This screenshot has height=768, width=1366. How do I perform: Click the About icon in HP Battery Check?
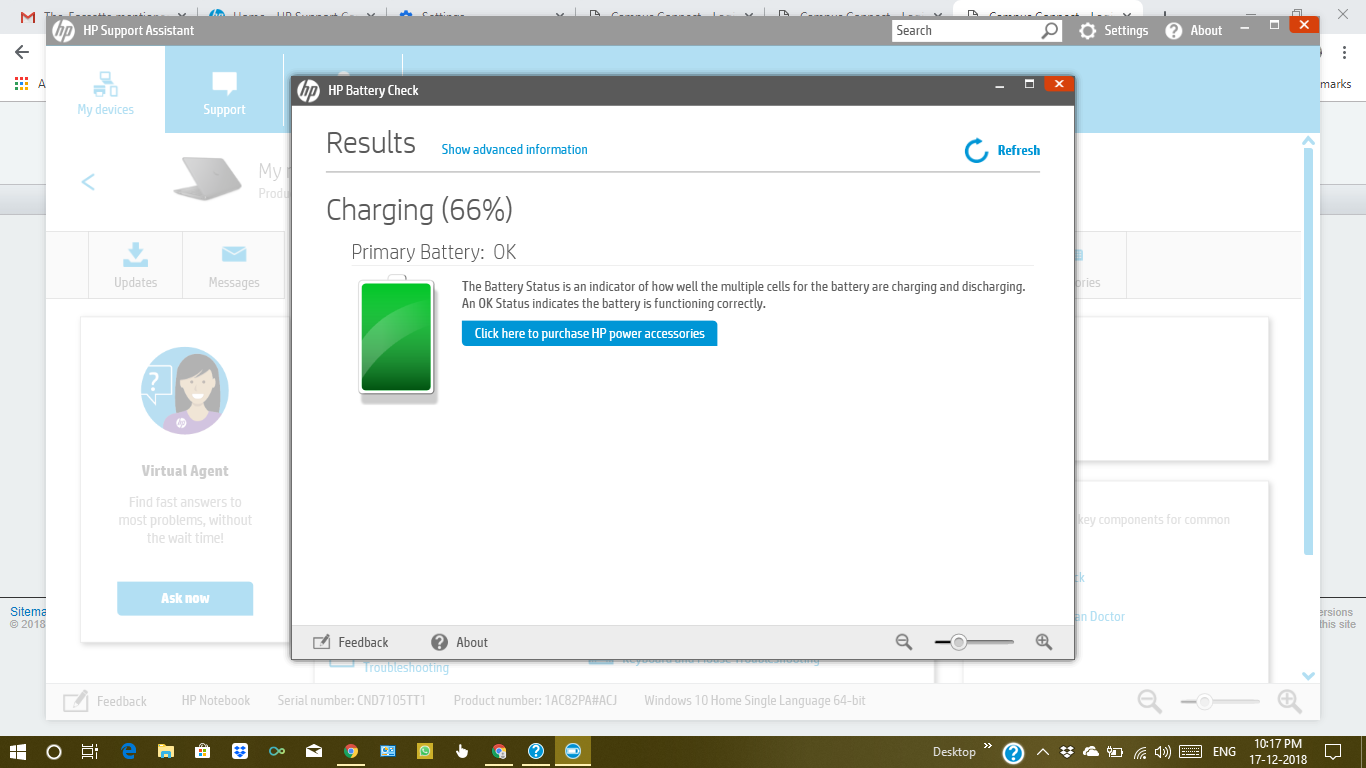pos(440,642)
